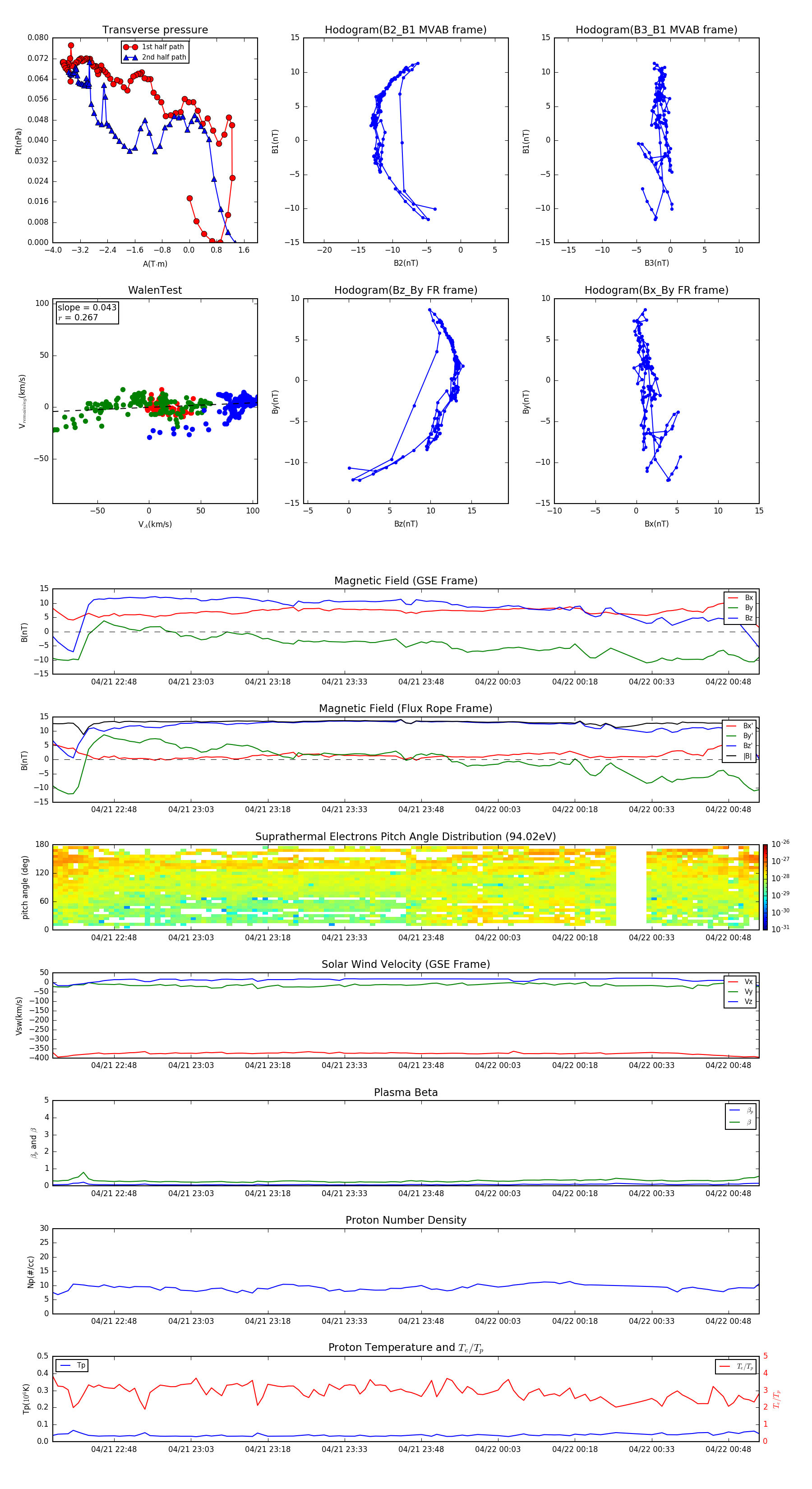
Task: Click the 'Solar Wind Velocity (GSE Frame)' title
Action: pos(406,964)
